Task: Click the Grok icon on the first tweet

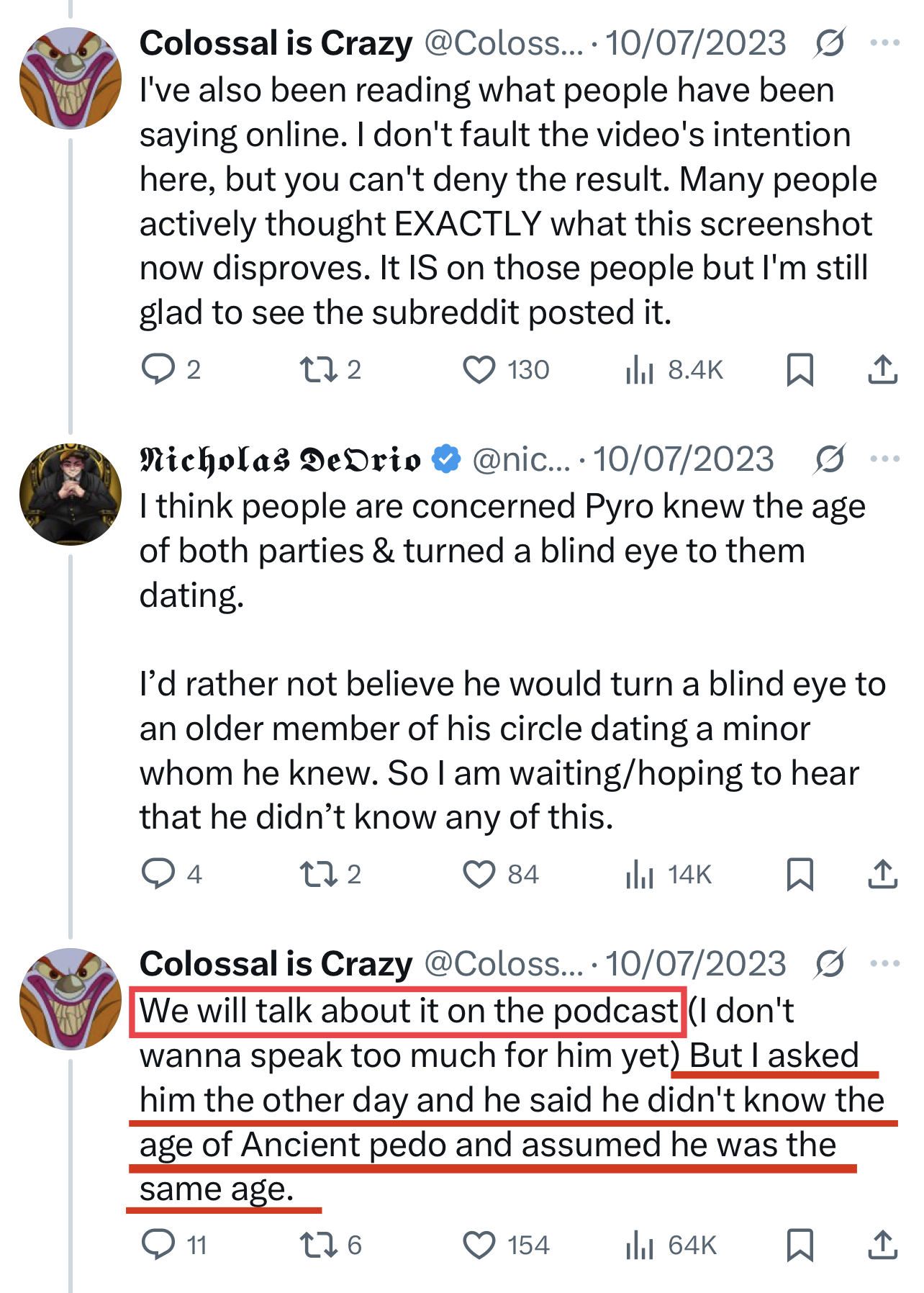Action: coord(830,43)
